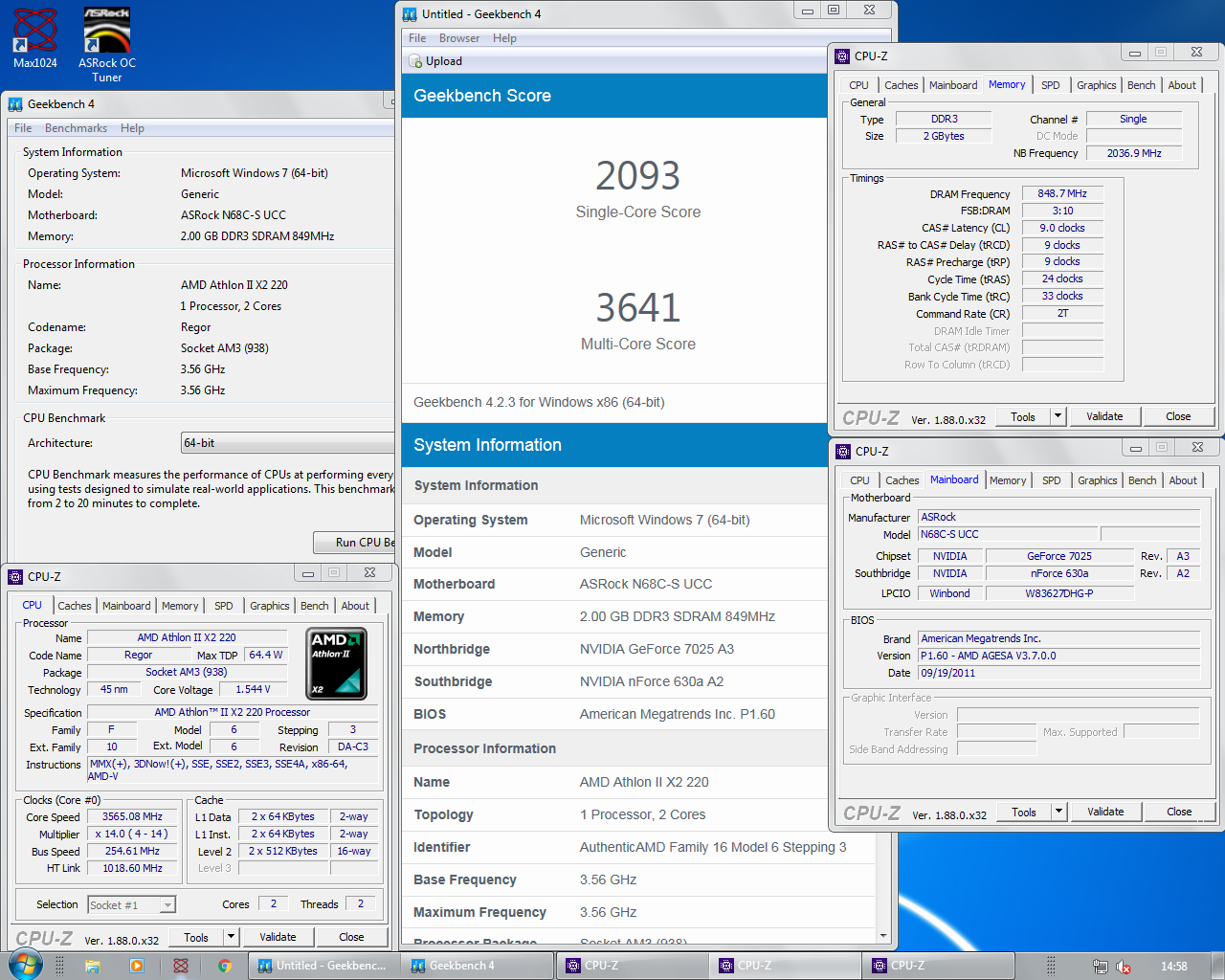Expand Tools dropdown arrow in CPU-Z Mainboard window
The height and width of the screenshot is (980, 1225).
coord(1058,812)
